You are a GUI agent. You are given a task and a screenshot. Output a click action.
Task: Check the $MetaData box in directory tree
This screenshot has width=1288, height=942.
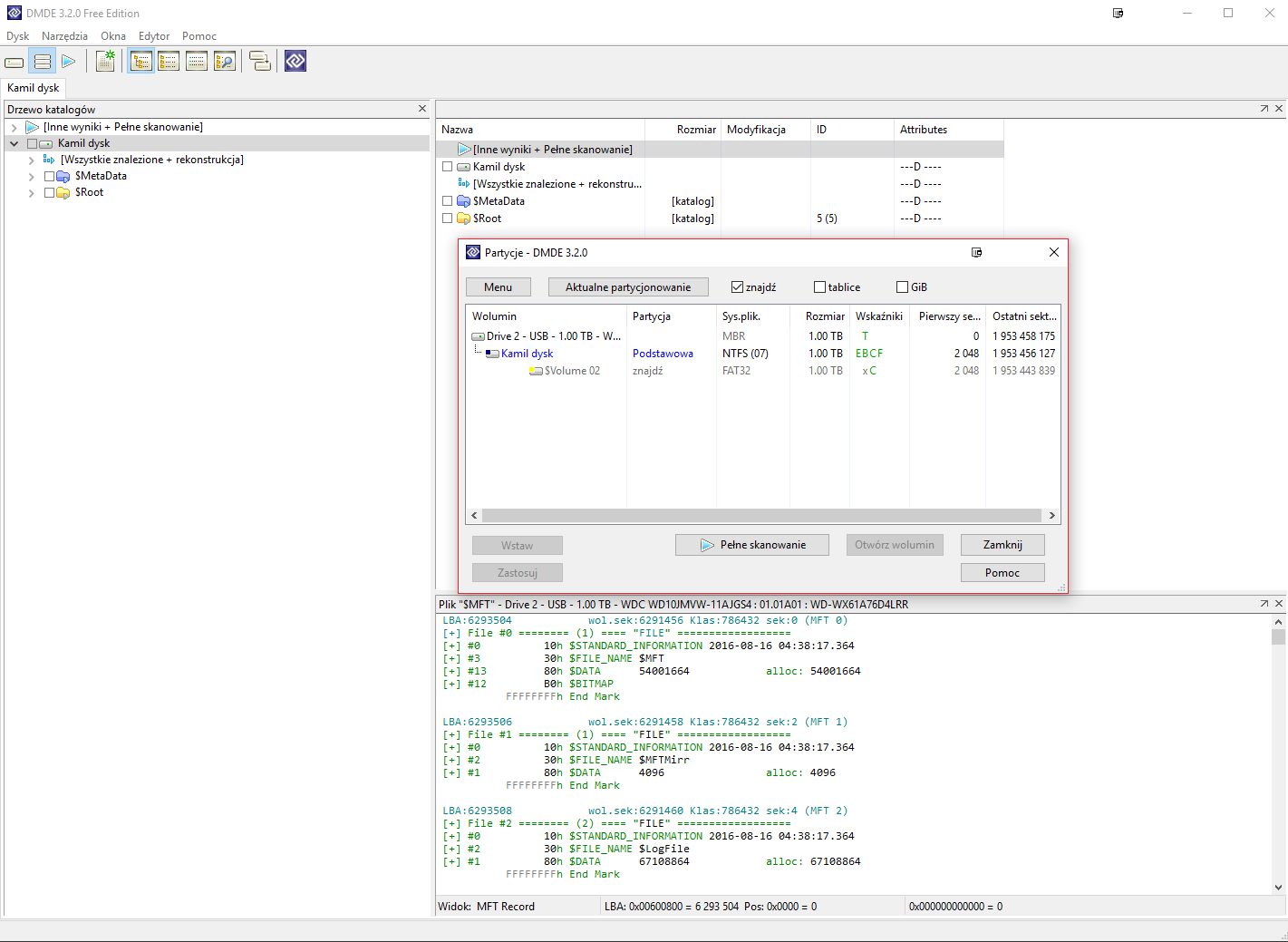(50, 176)
